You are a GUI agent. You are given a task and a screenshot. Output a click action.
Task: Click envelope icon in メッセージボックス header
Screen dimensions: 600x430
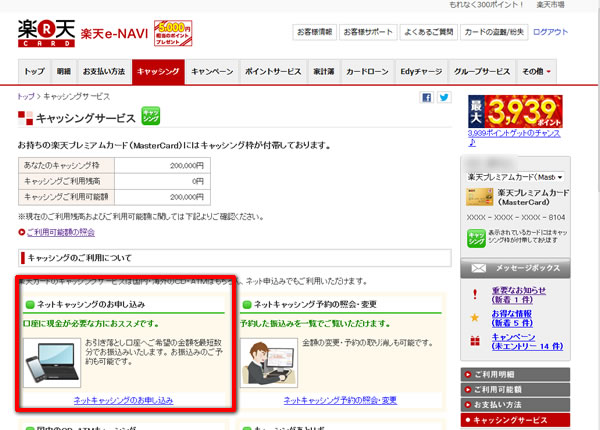(478, 268)
